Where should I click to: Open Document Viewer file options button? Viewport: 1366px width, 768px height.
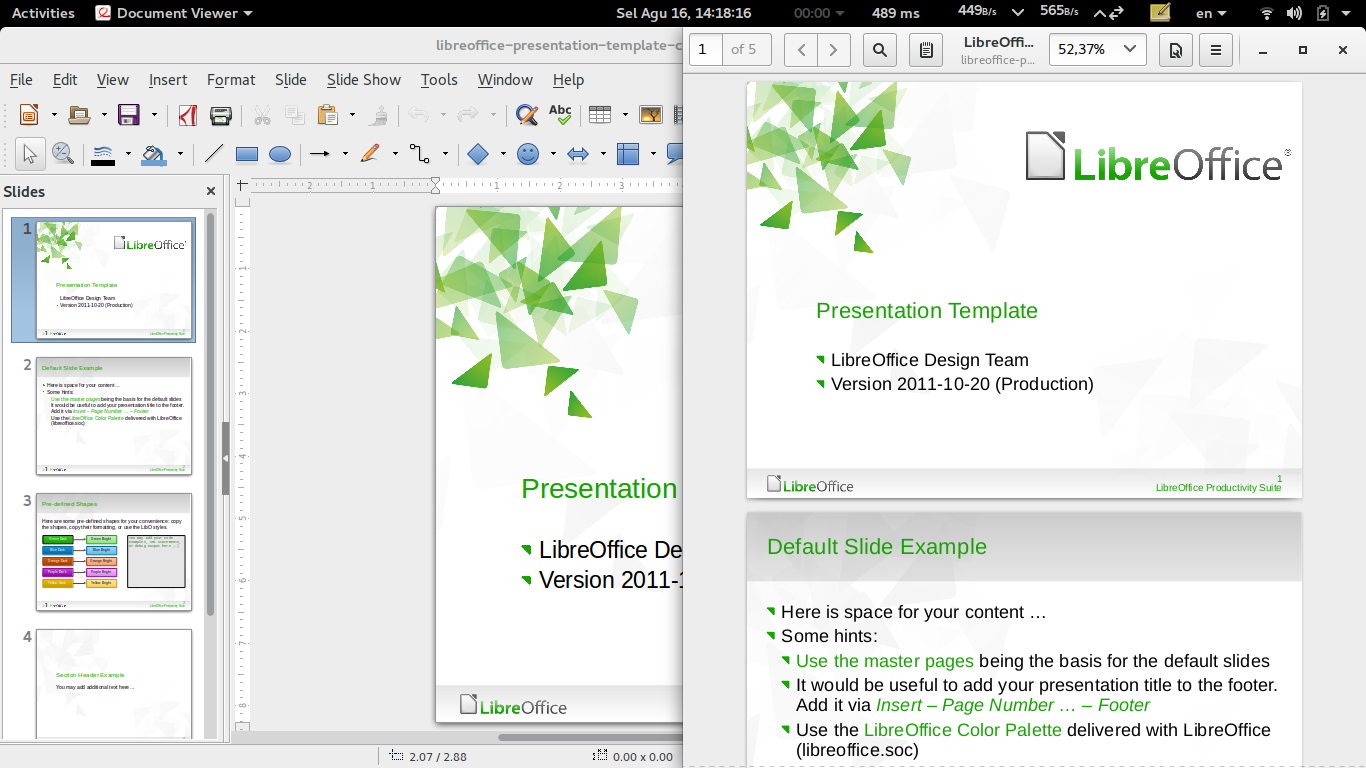coord(1176,49)
